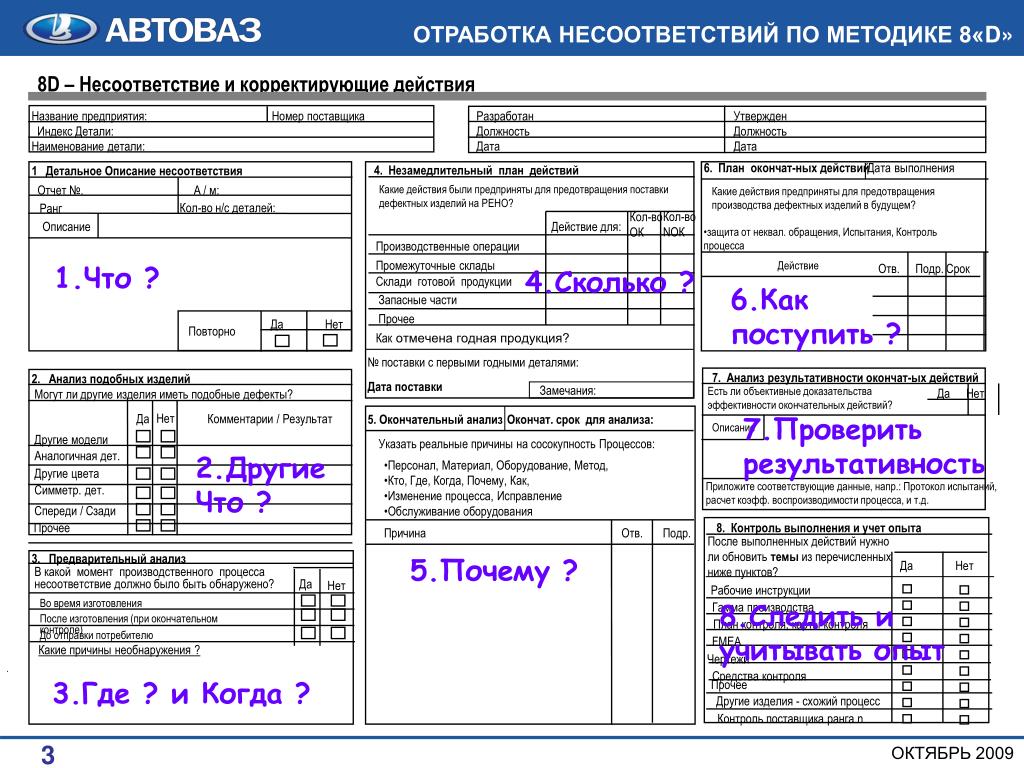1024x768 pixels.
Task: Check Нет for Гамма производства
Action: (964, 605)
